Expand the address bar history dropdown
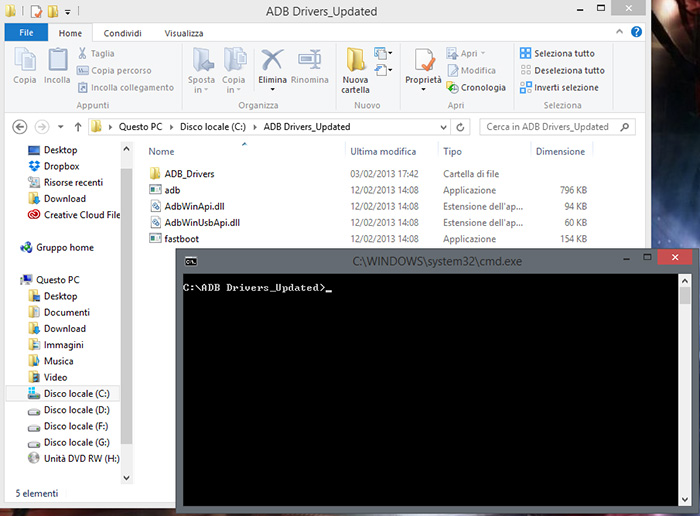The height and width of the screenshot is (516, 700). pyautogui.click(x=443, y=127)
